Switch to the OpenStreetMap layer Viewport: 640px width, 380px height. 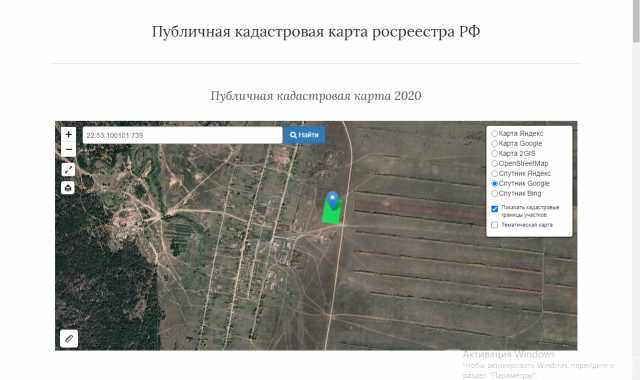pos(494,163)
